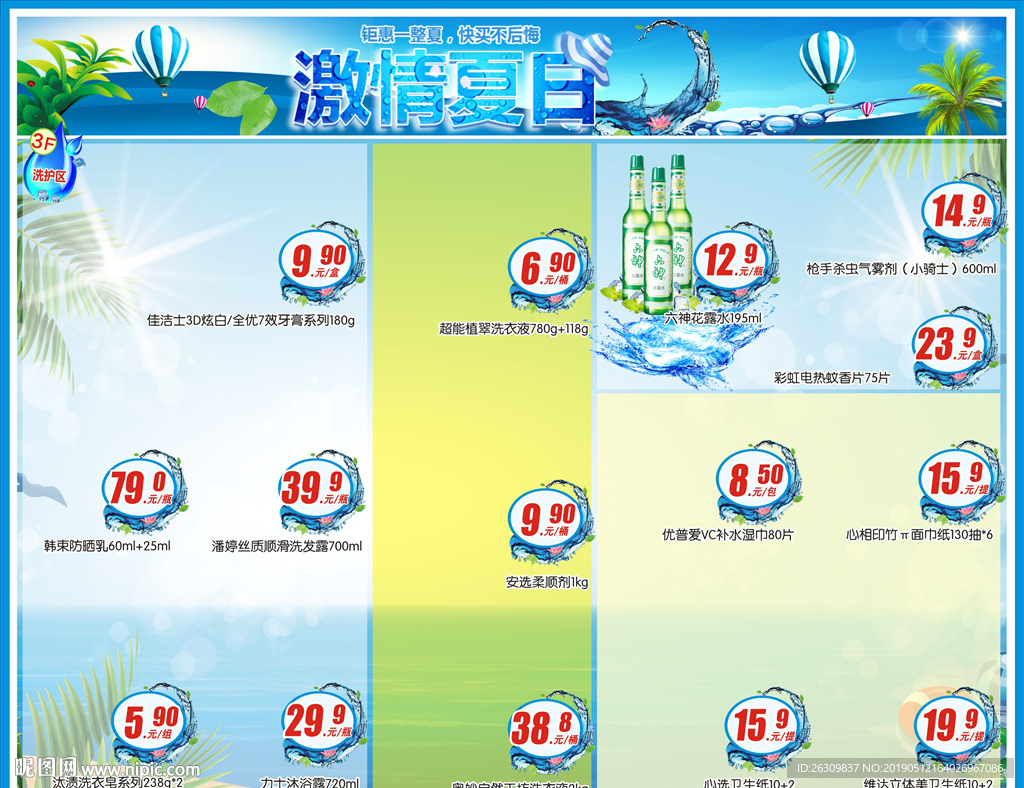
Task: Select text 潘婷丝质顺滑洗发露700ml
Action: 287,546
